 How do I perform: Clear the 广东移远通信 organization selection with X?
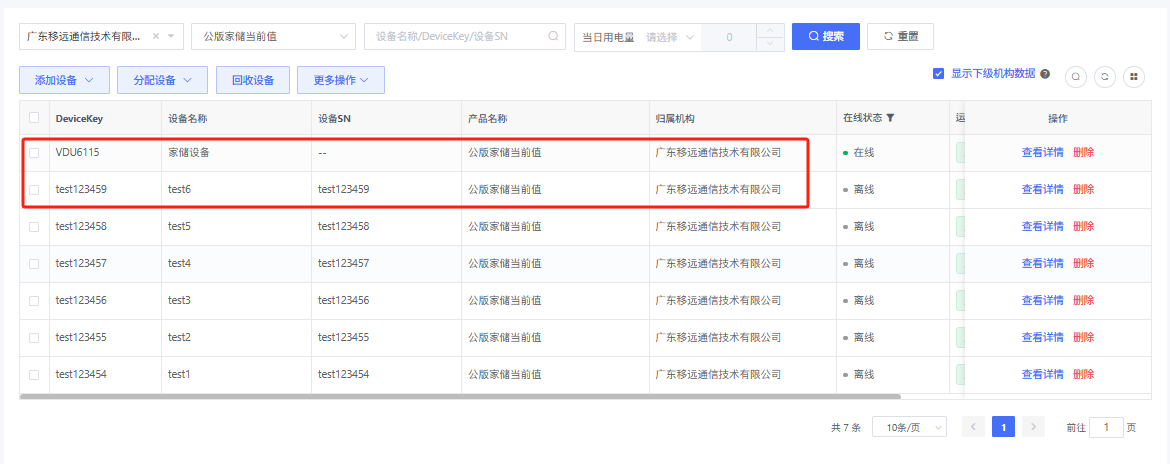(x=157, y=36)
